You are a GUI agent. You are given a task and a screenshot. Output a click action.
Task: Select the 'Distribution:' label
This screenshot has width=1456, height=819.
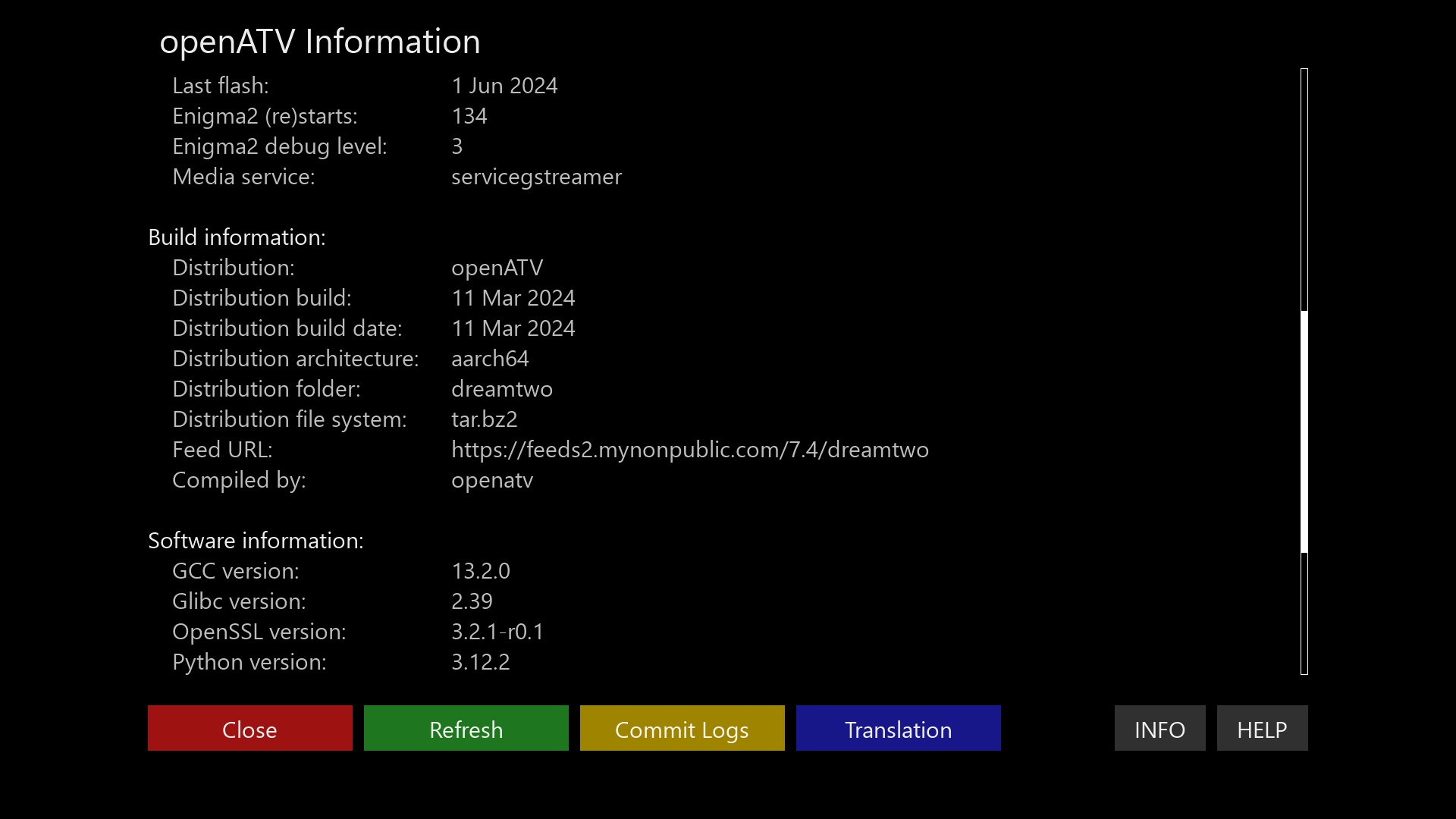pyautogui.click(x=234, y=268)
